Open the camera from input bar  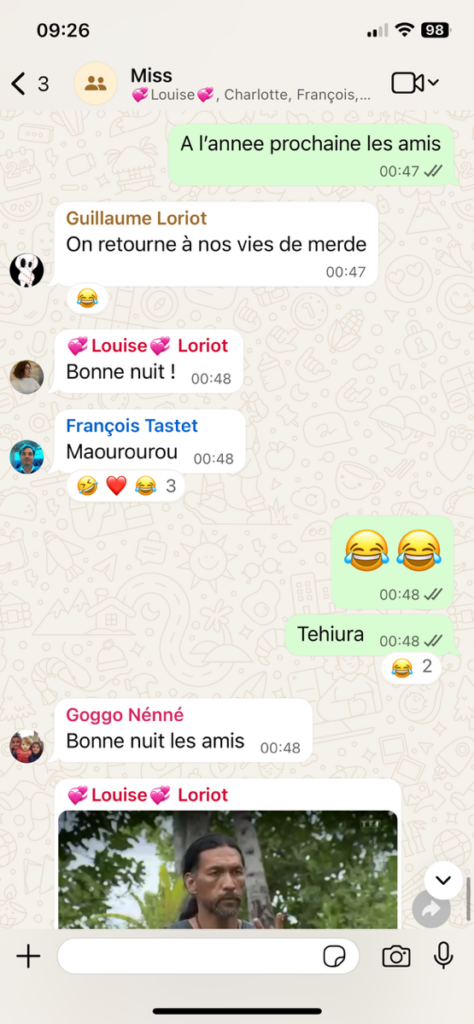396,957
